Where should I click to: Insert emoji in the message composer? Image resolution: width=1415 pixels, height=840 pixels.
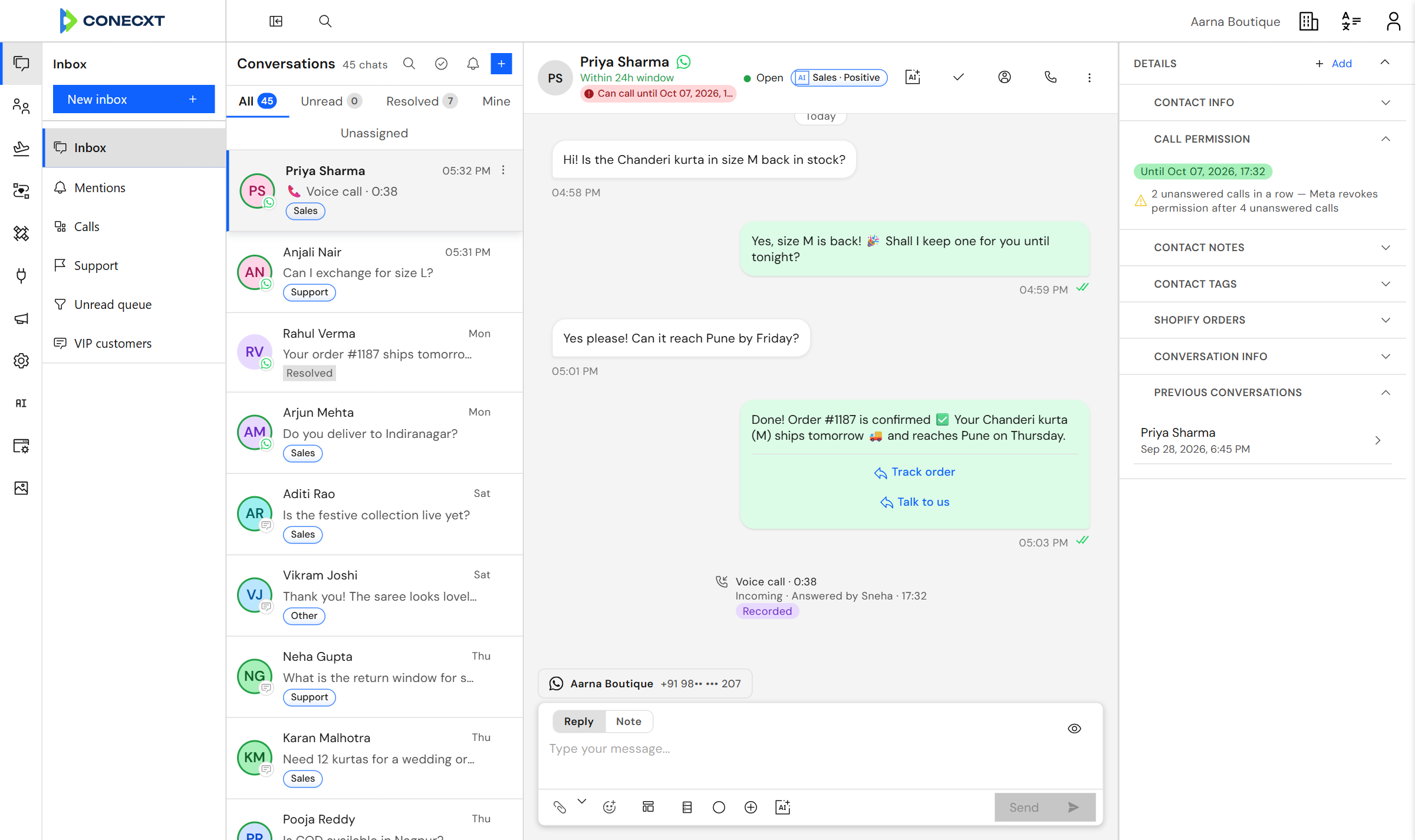(610, 807)
